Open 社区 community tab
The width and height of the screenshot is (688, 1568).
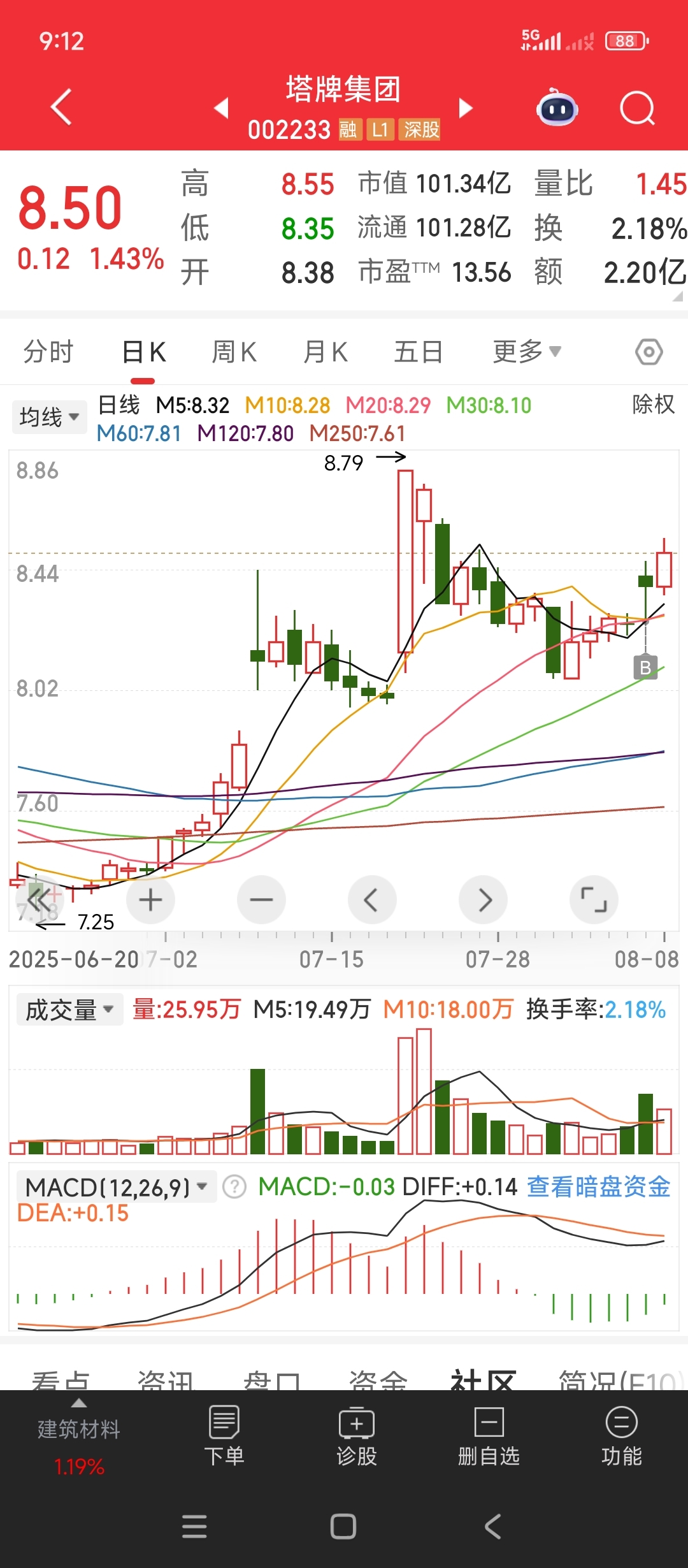point(484,1379)
